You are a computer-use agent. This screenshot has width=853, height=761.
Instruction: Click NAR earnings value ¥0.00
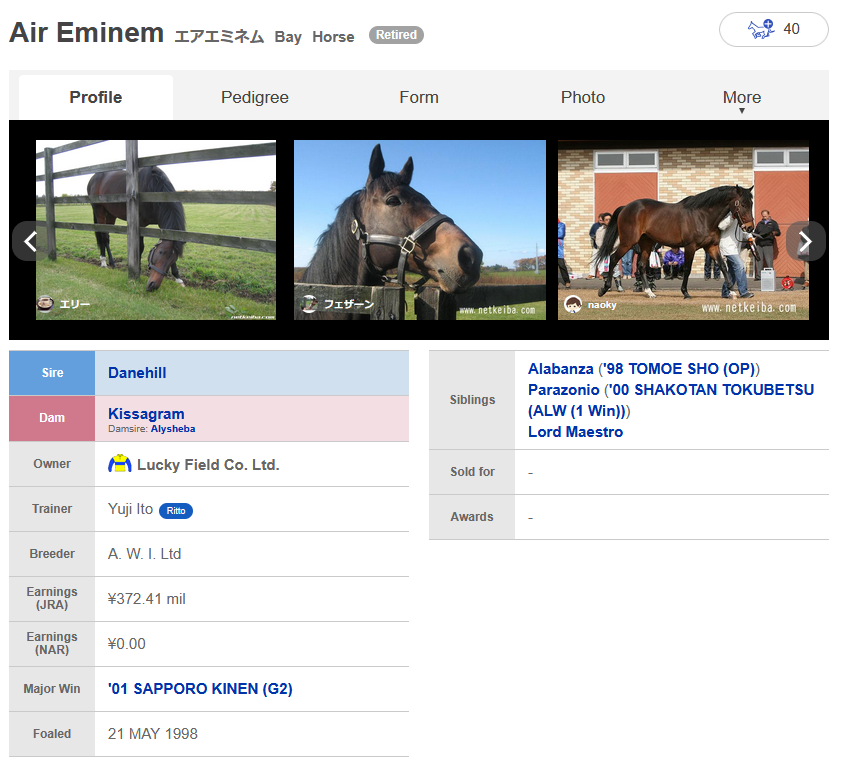[127, 644]
